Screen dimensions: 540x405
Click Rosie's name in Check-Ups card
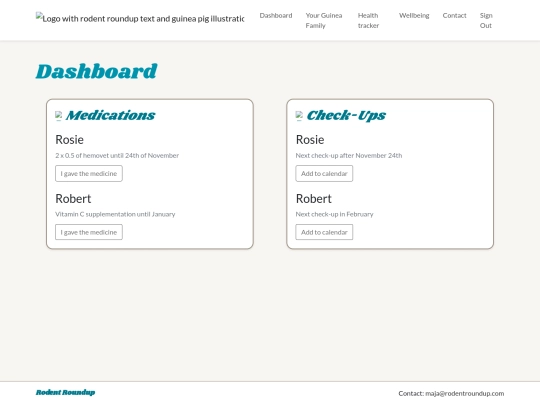coord(310,139)
